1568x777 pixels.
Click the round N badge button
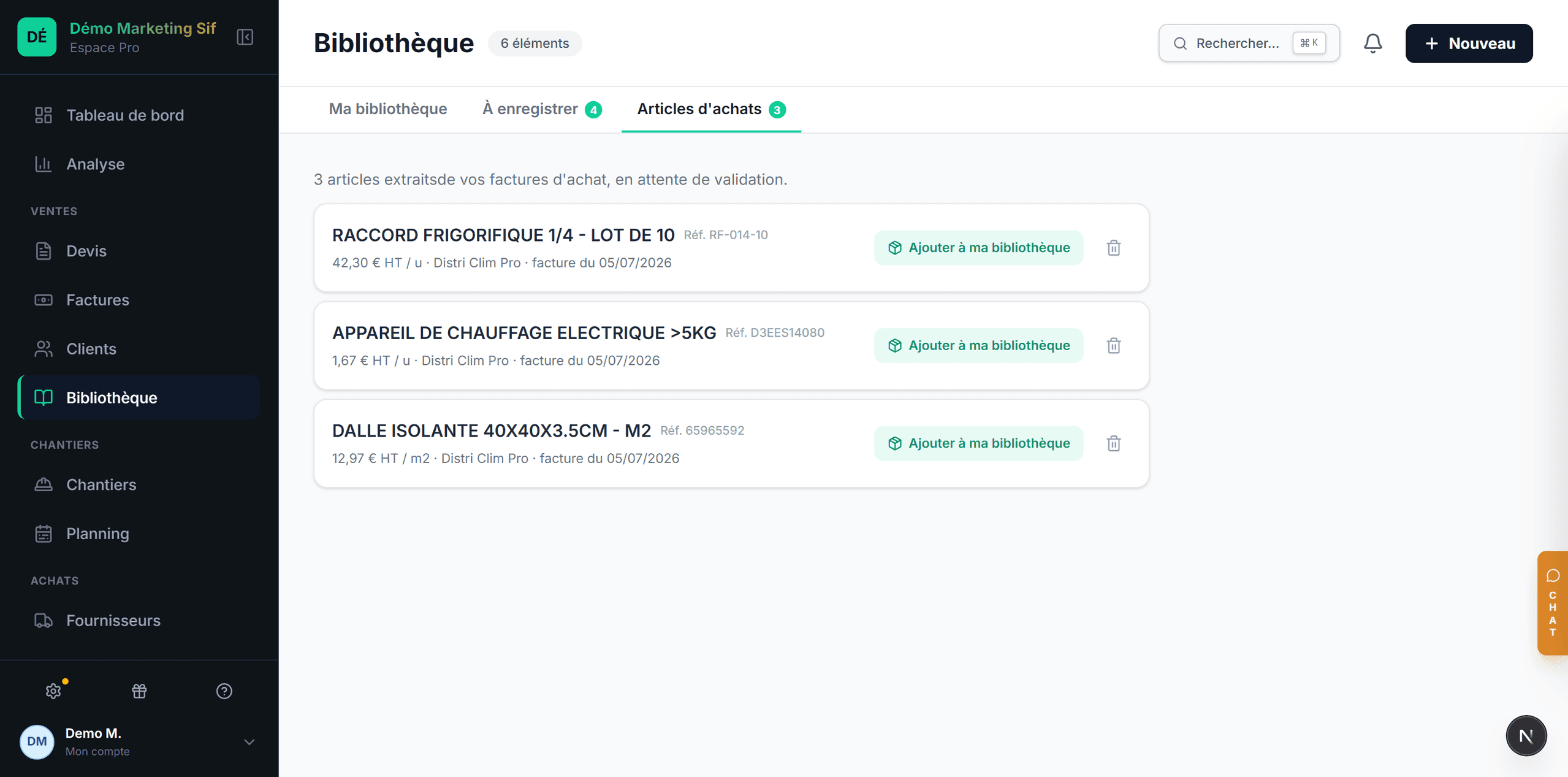(1526, 735)
